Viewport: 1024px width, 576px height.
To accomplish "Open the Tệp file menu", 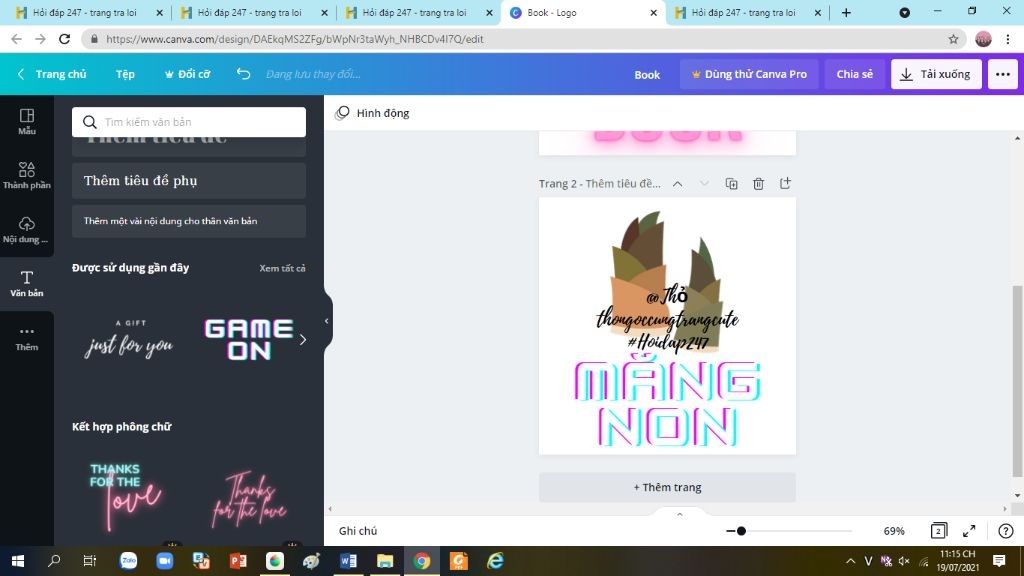I will 125,74.
